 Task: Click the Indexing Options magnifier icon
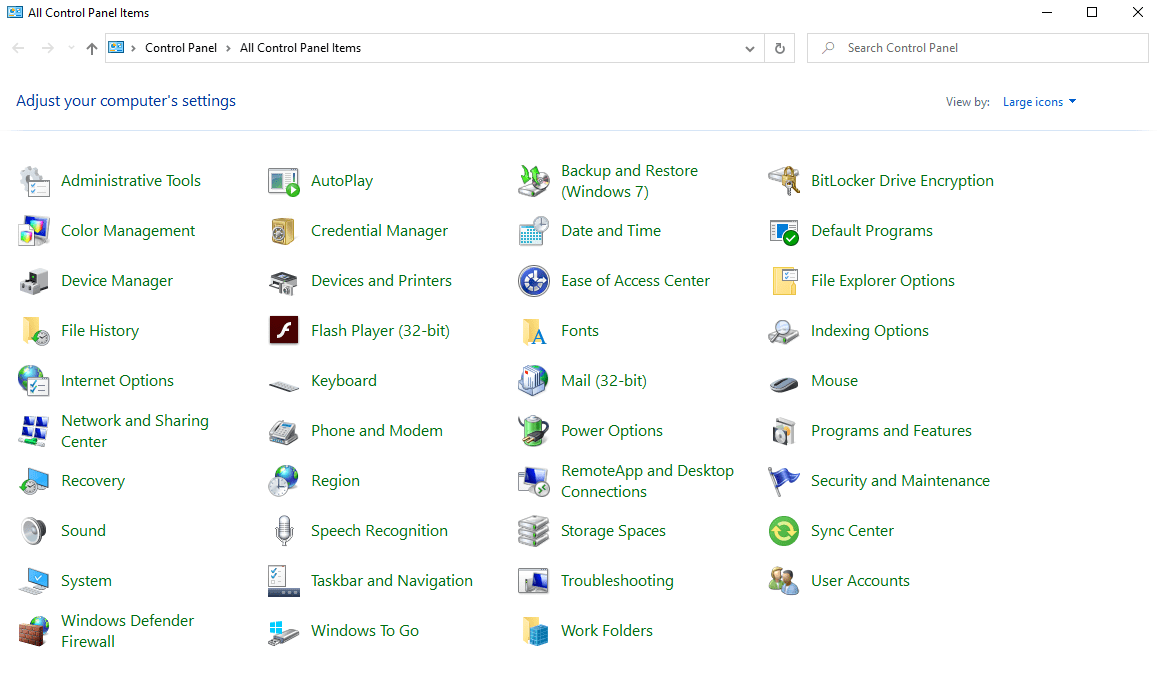pos(784,331)
